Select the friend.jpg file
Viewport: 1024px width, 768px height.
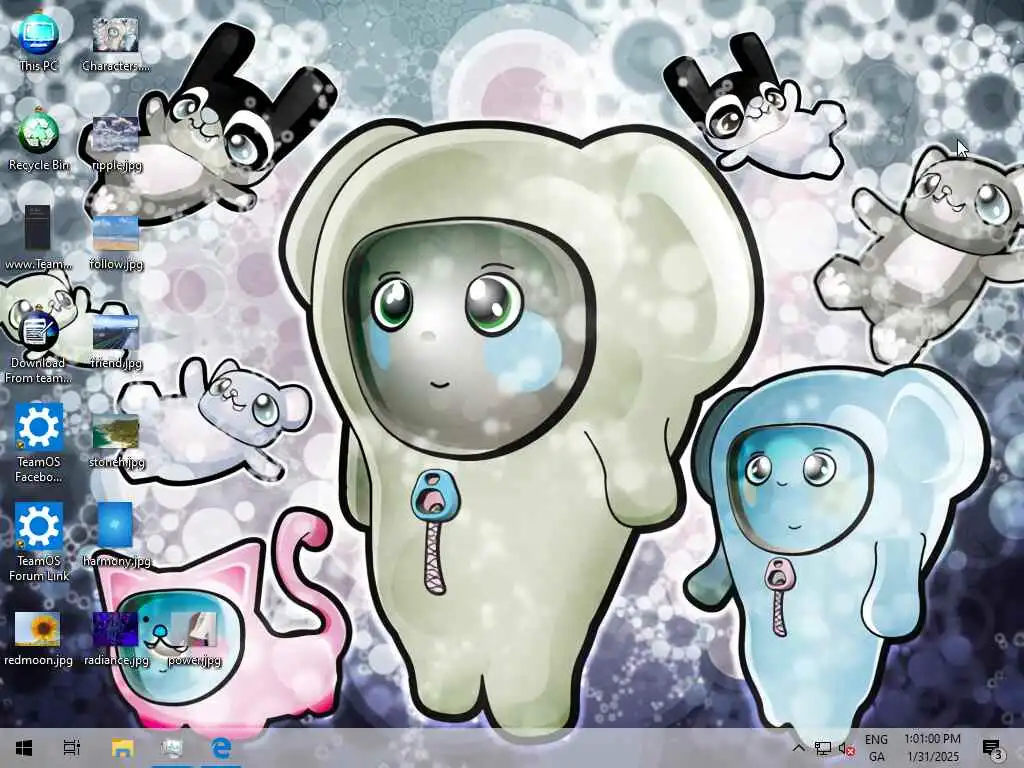point(116,341)
